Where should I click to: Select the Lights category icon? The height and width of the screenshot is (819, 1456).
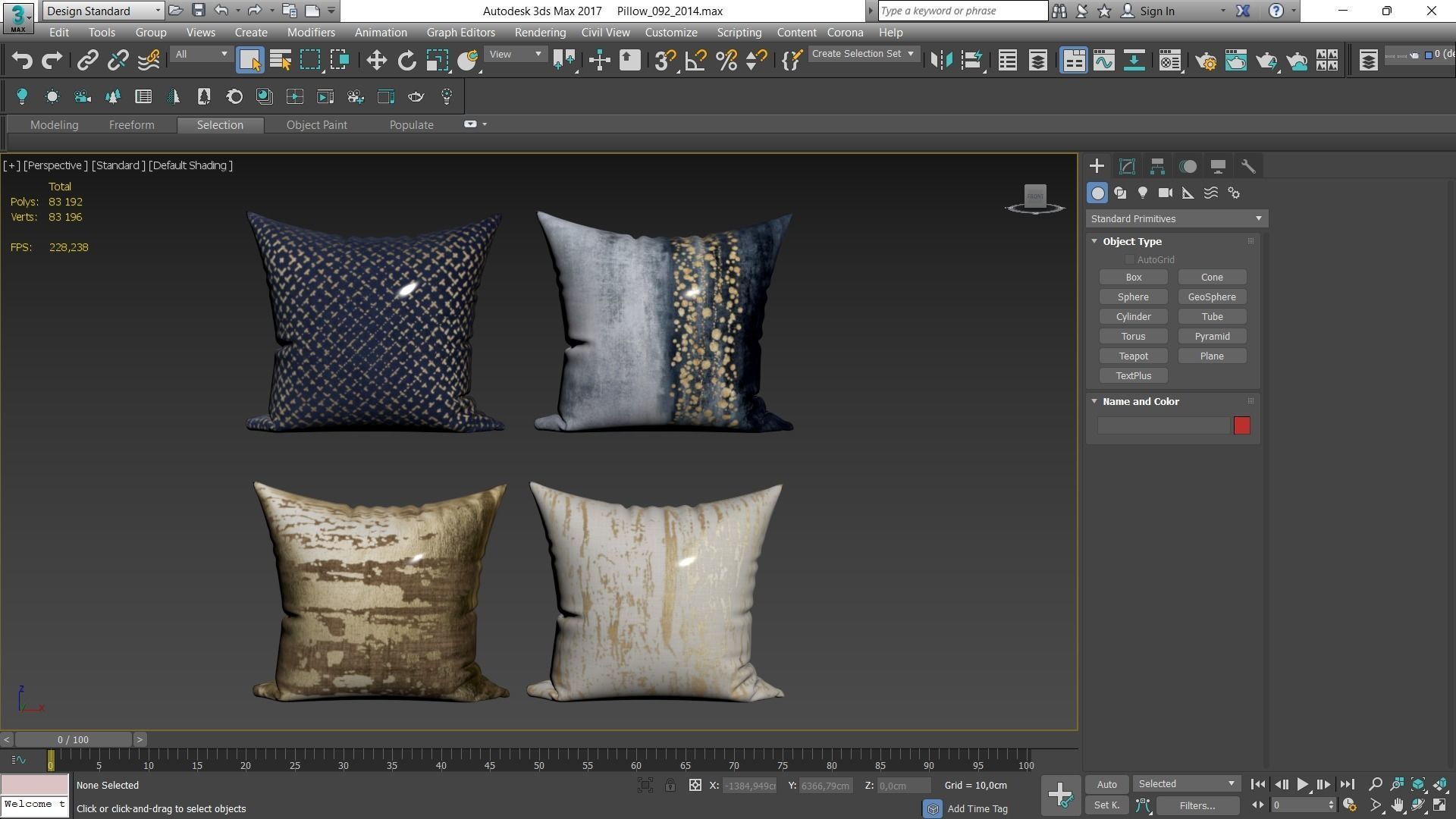click(x=1143, y=193)
